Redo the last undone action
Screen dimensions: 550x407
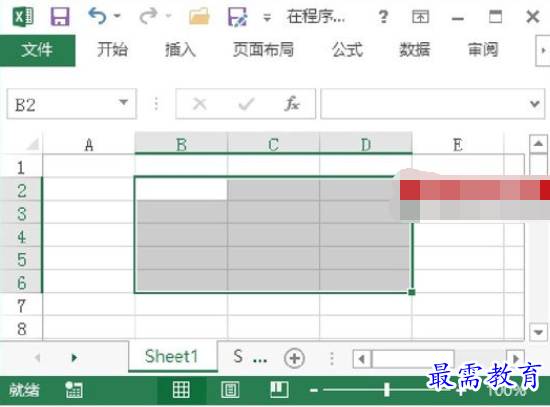point(148,16)
